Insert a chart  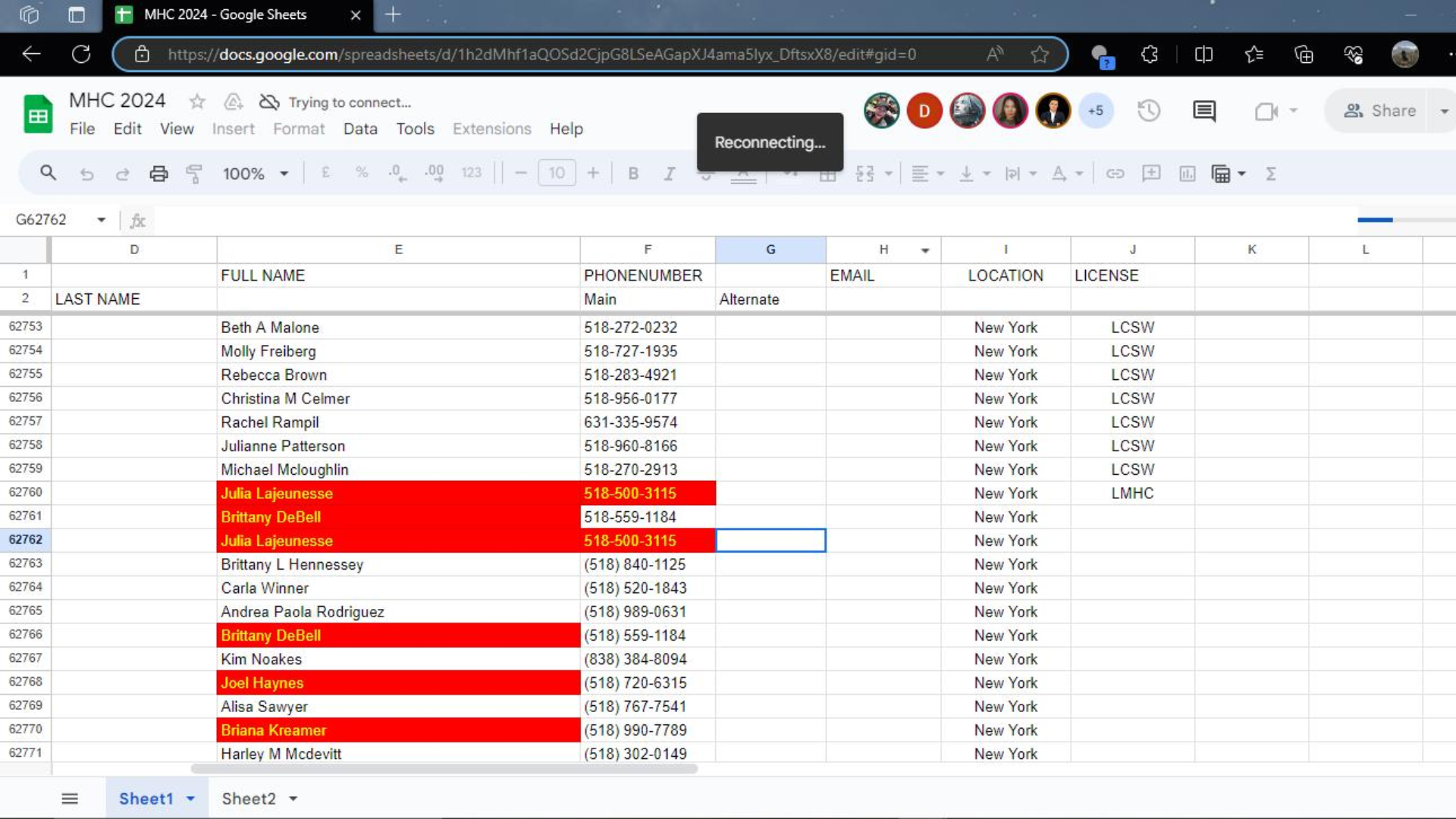pyautogui.click(x=1188, y=174)
